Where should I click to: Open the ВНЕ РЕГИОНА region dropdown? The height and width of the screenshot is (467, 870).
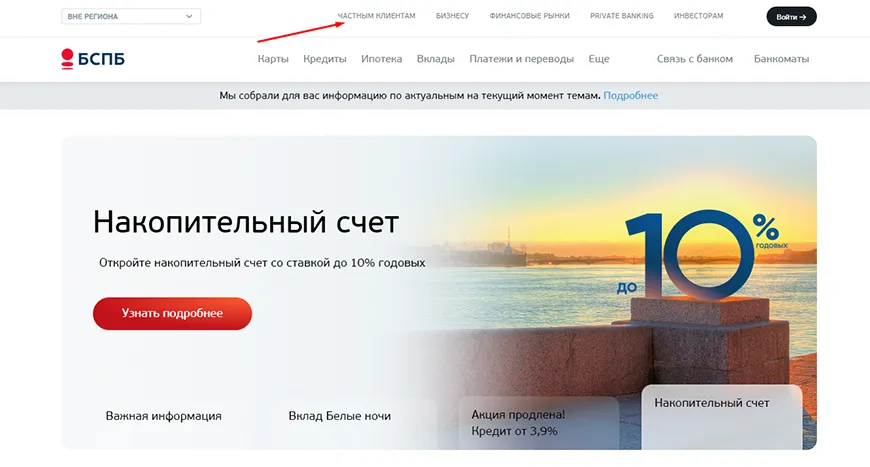click(x=131, y=17)
